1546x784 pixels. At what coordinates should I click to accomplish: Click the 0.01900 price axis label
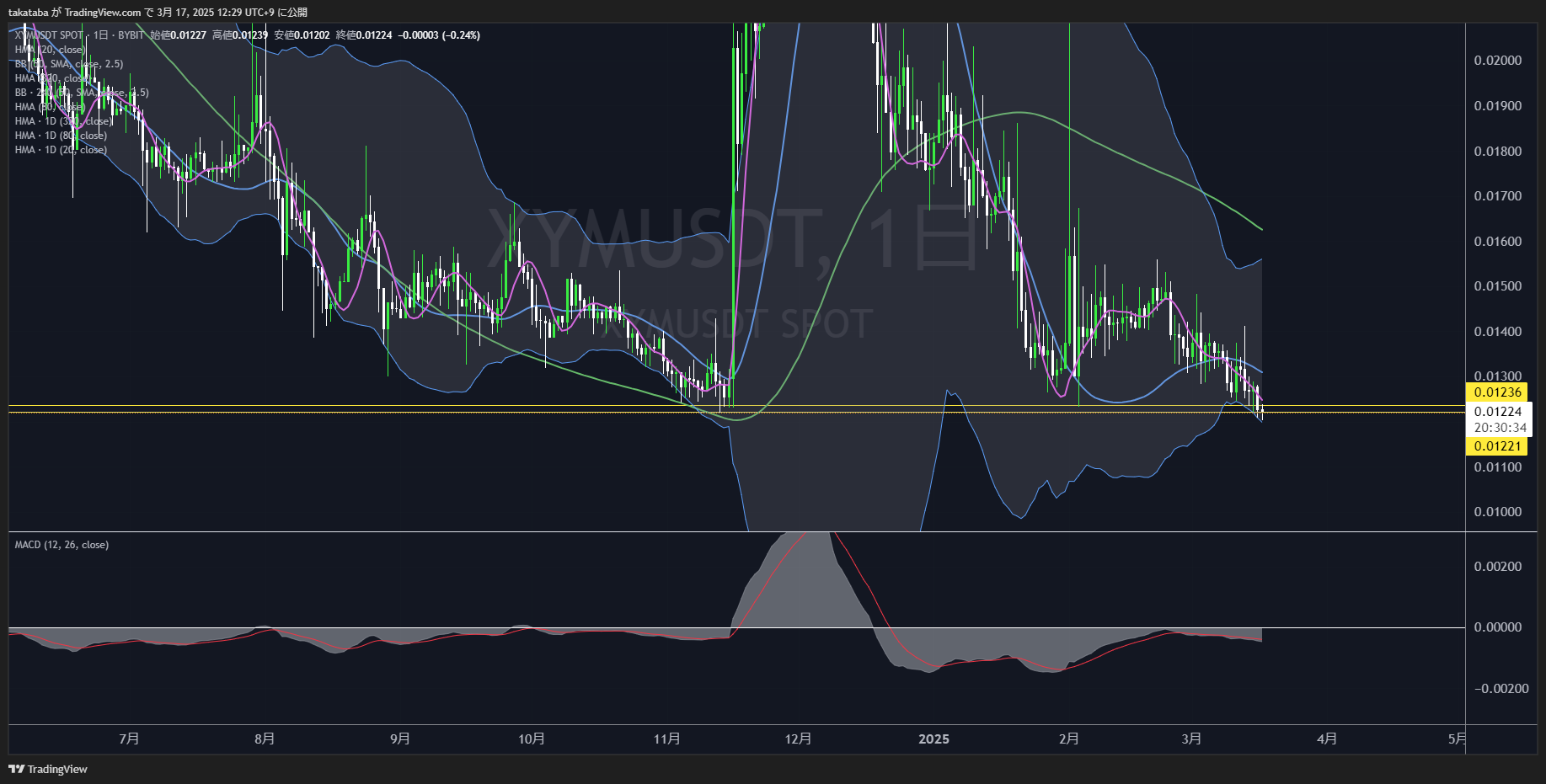click(1498, 106)
